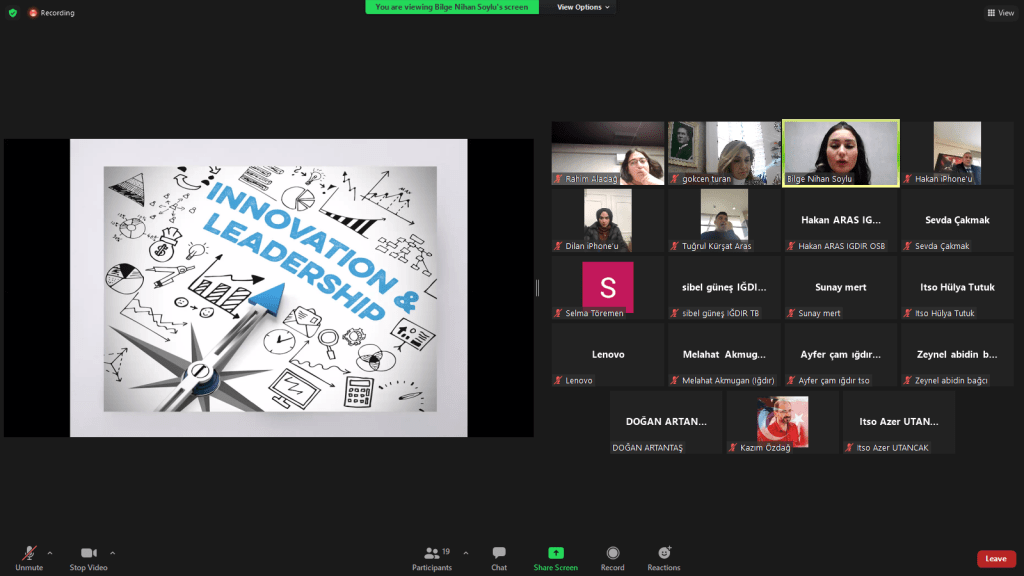The width and height of the screenshot is (1024, 576).
Task: Click the red Recording indicator
Action: coord(51,13)
